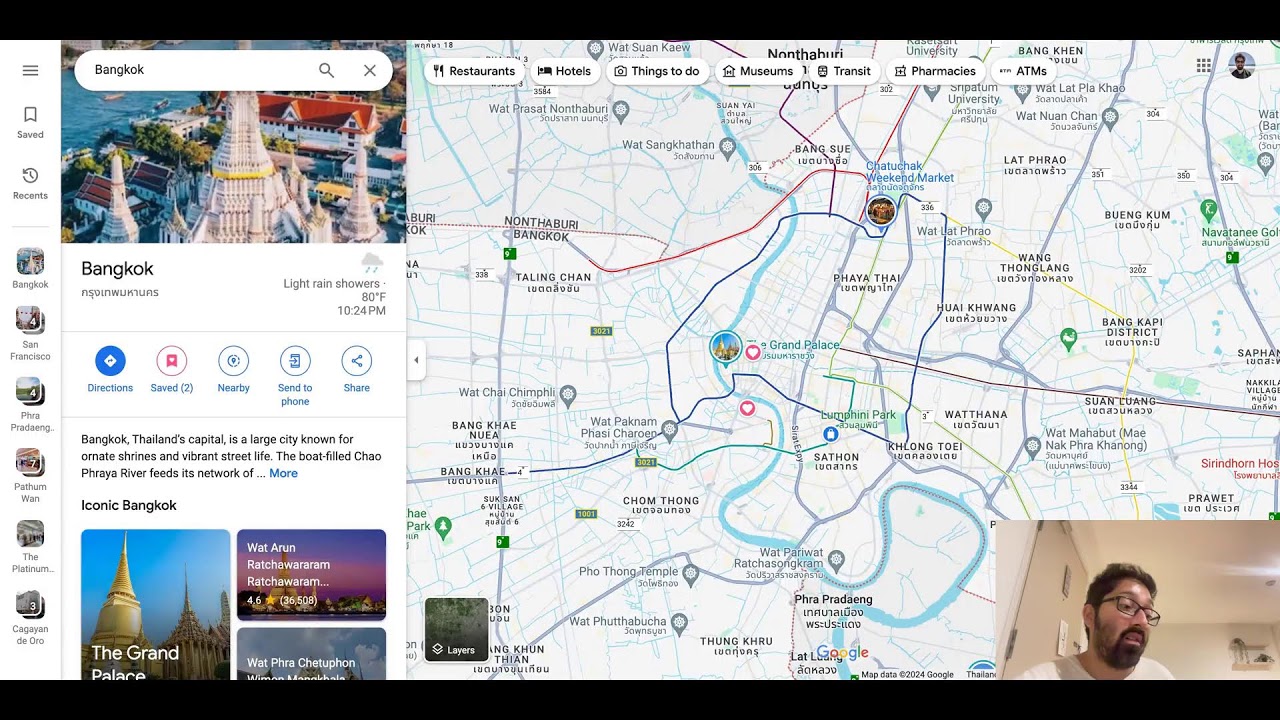Viewport: 1280px width, 720px height.
Task: Click the Wat Phutthabucha marker
Action: point(679,622)
